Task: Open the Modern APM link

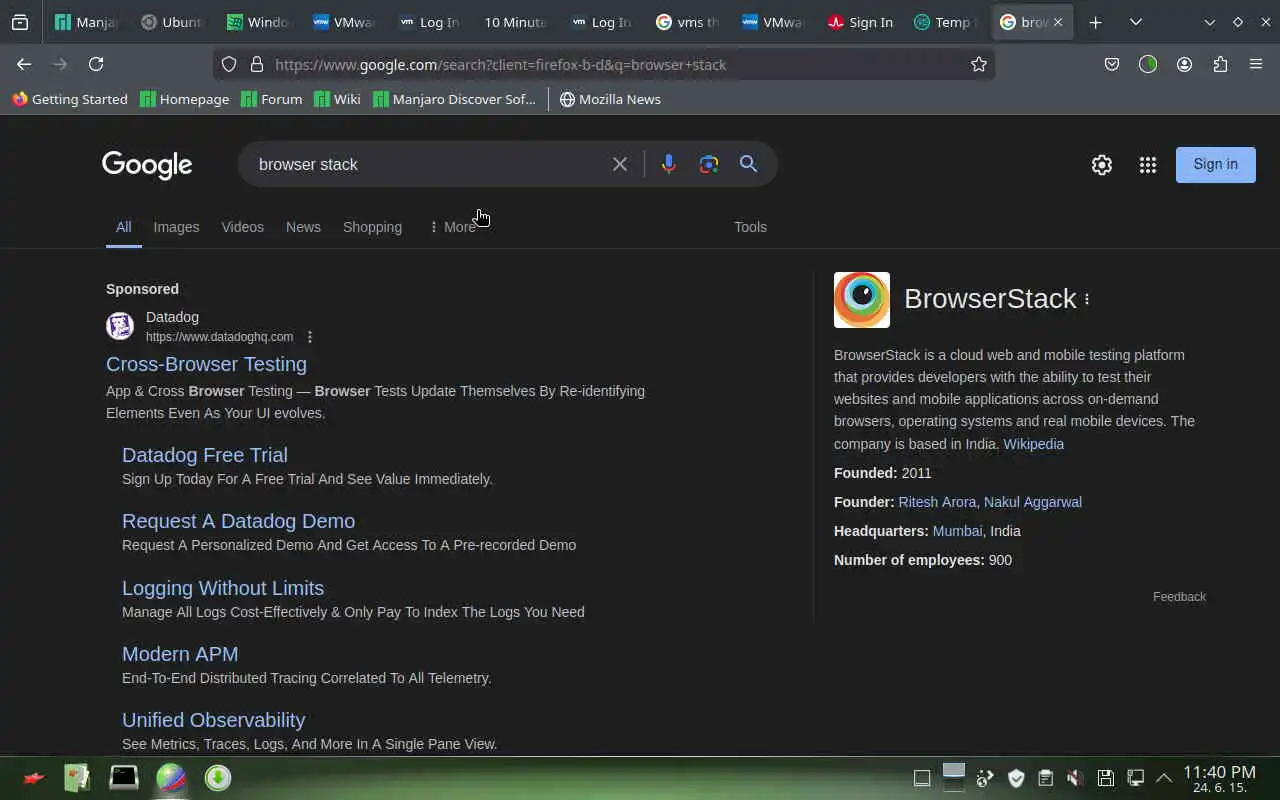Action: [x=180, y=654]
